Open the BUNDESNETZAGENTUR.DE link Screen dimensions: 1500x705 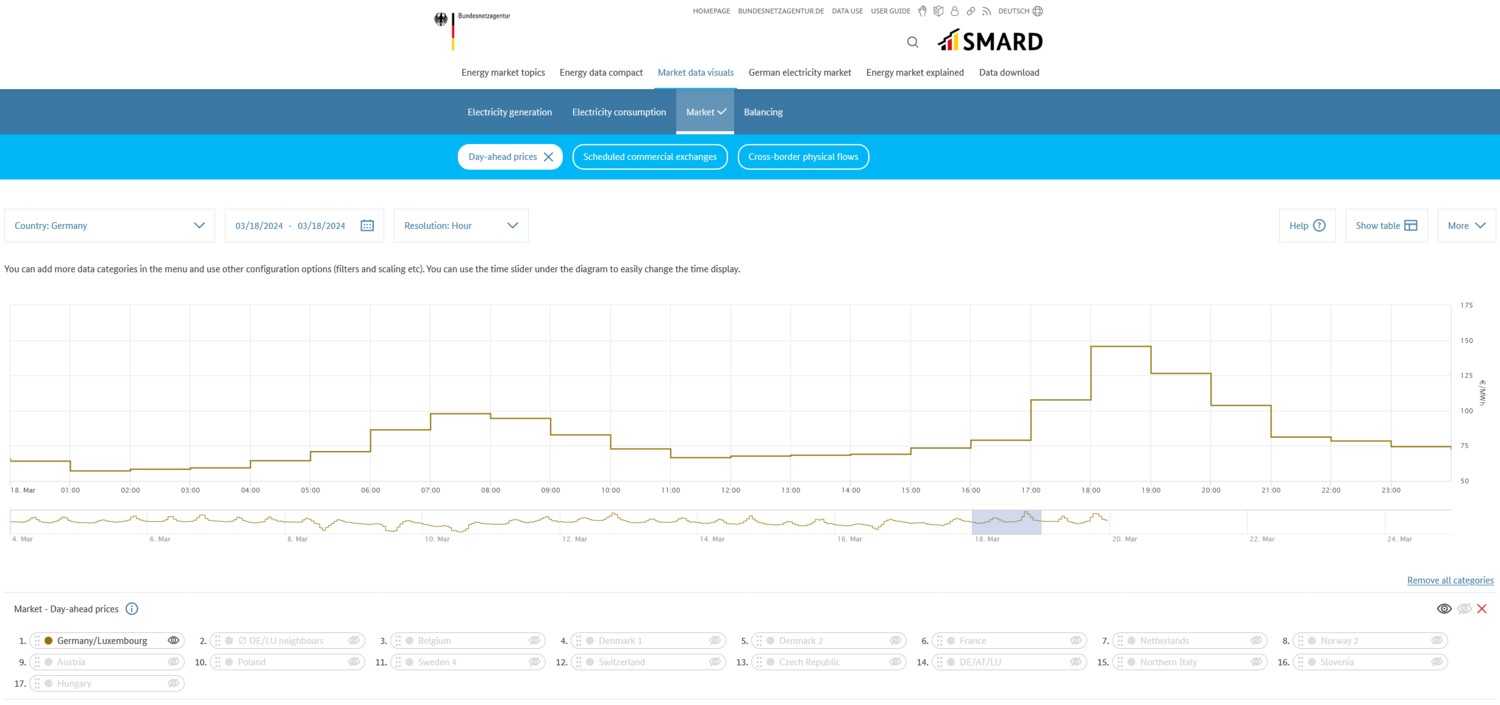click(781, 11)
